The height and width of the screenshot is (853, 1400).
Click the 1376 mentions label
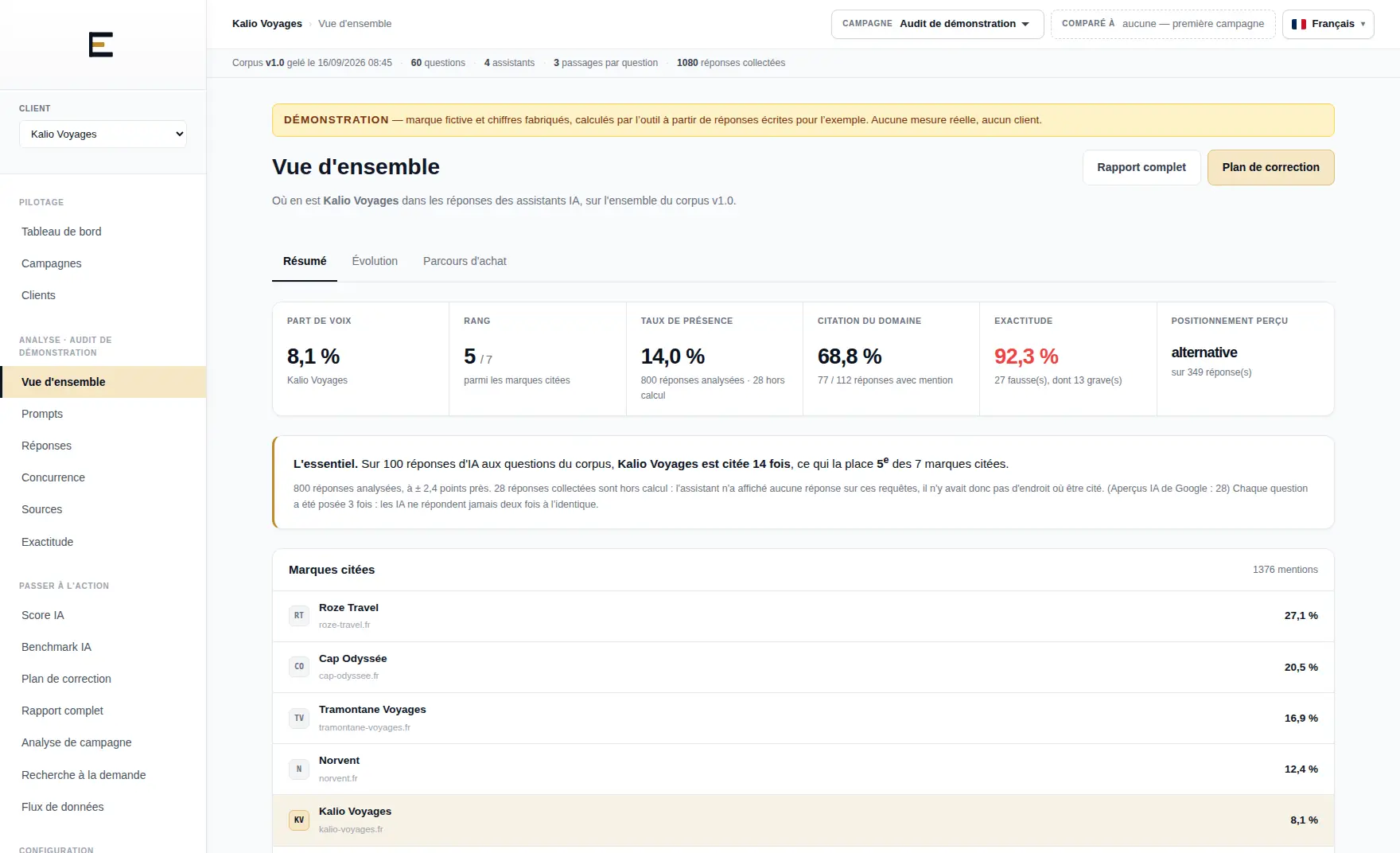coord(1285,570)
